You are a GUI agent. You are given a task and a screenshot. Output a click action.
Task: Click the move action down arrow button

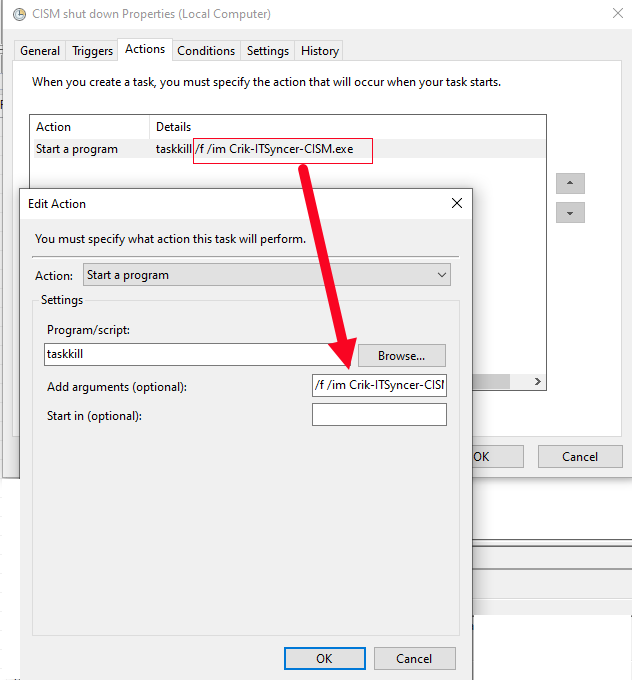570,213
